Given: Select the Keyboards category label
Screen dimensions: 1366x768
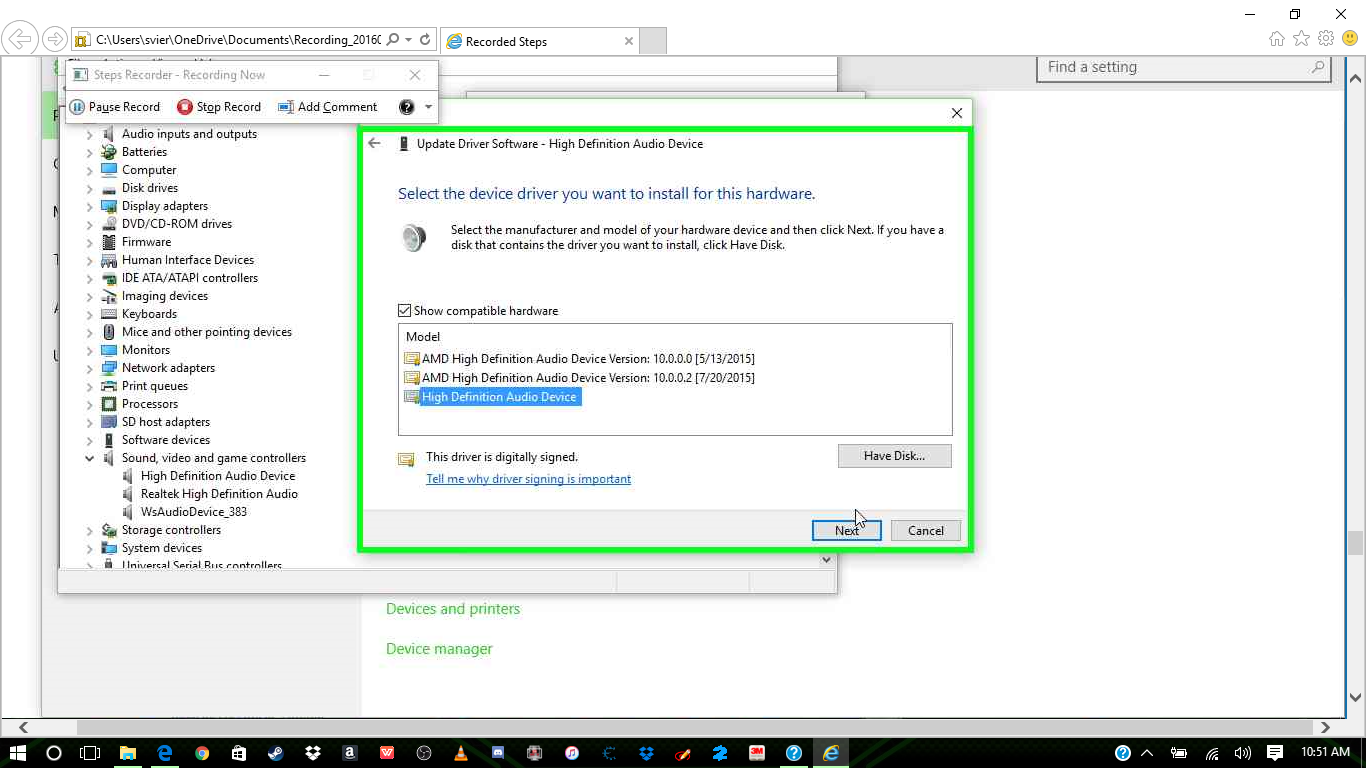Looking at the screenshot, I should pos(149,314).
